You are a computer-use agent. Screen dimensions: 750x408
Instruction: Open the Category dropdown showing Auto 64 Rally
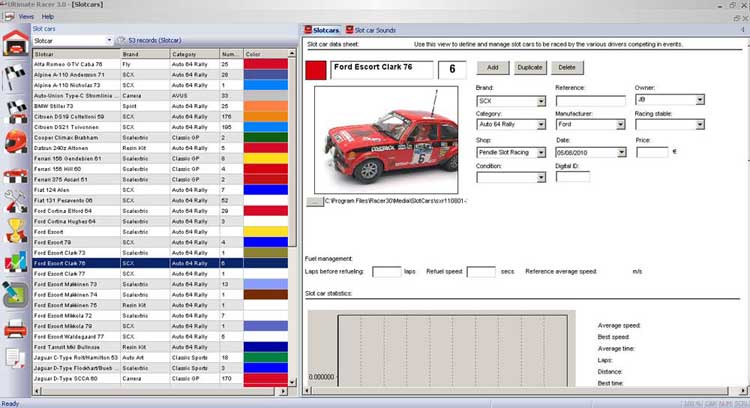(541, 126)
